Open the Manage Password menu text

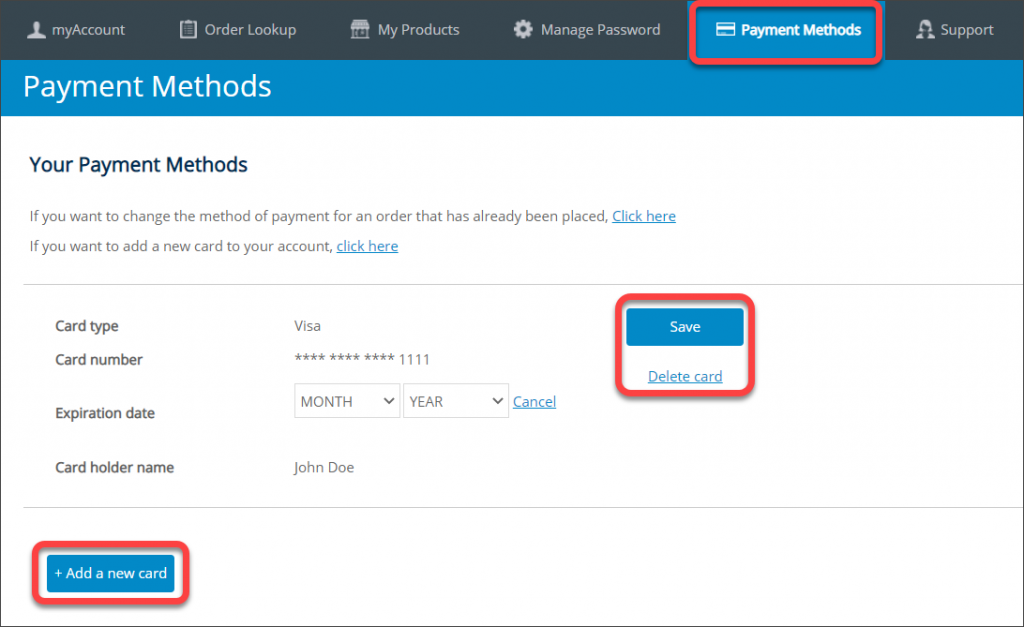[x=600, y=30]
